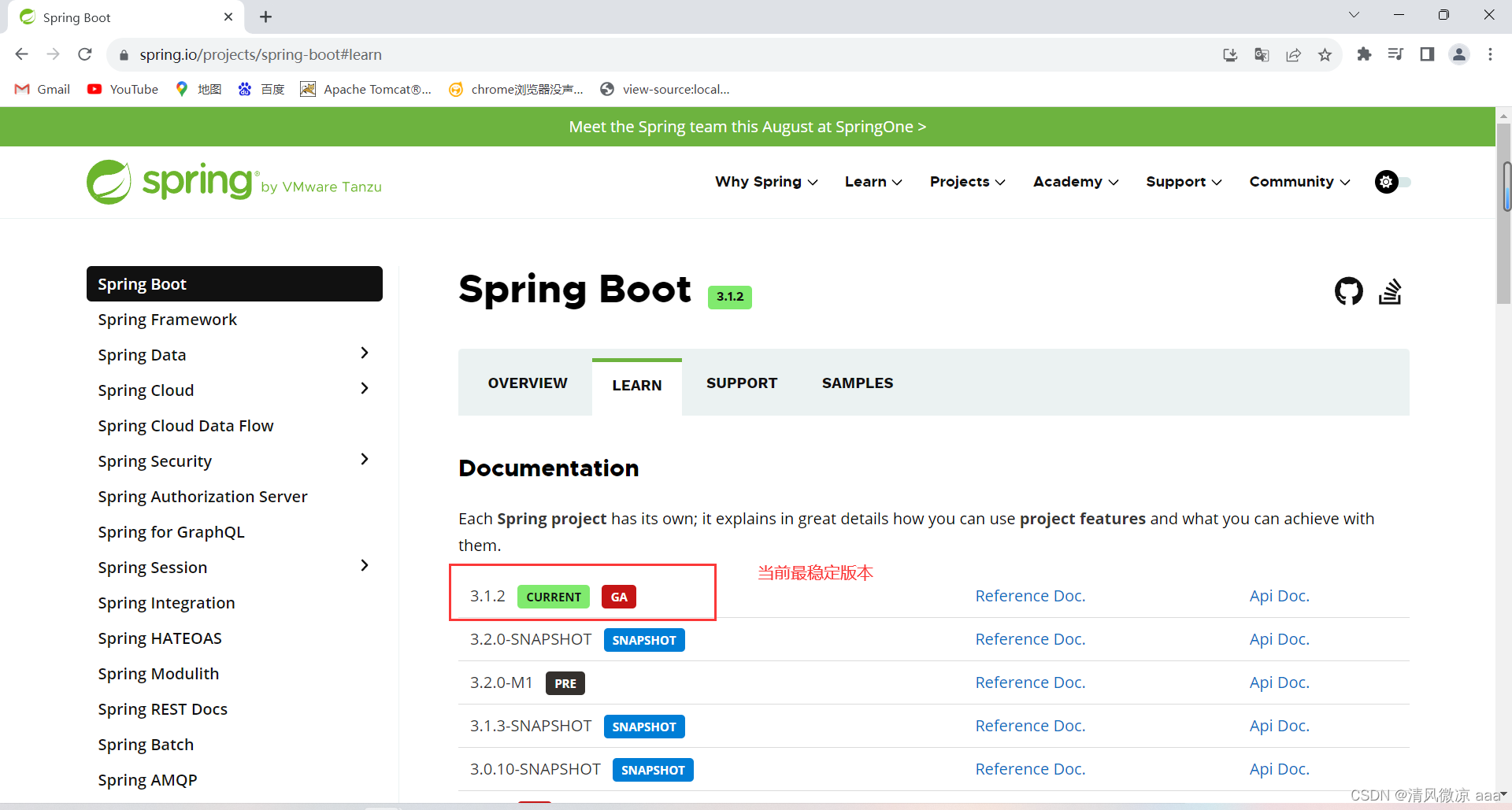Click the install app icon in address bar
The width and height of the screenshot is (1512, 810).
pyautogui.click(x=1230, y=54)
